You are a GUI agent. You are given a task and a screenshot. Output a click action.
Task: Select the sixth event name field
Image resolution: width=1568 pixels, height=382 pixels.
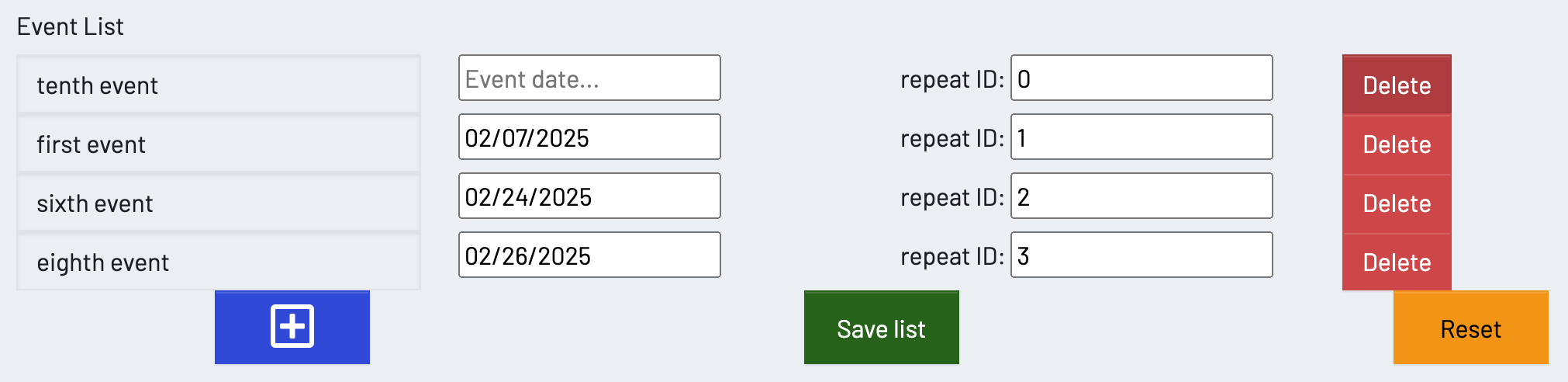(x=219, y=203)
